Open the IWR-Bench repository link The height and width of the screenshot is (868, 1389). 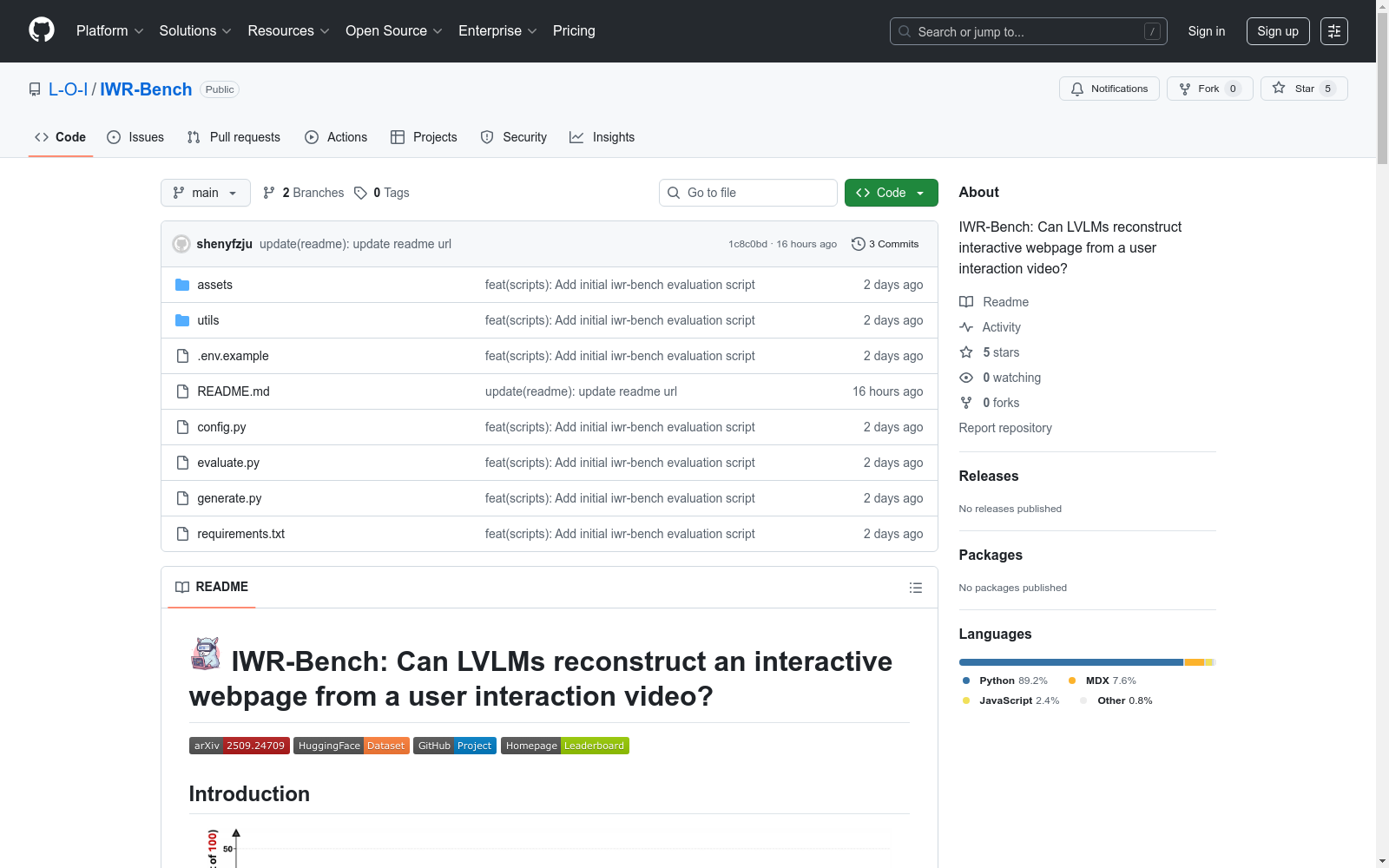pyautogui.click(x=146, y=89)
